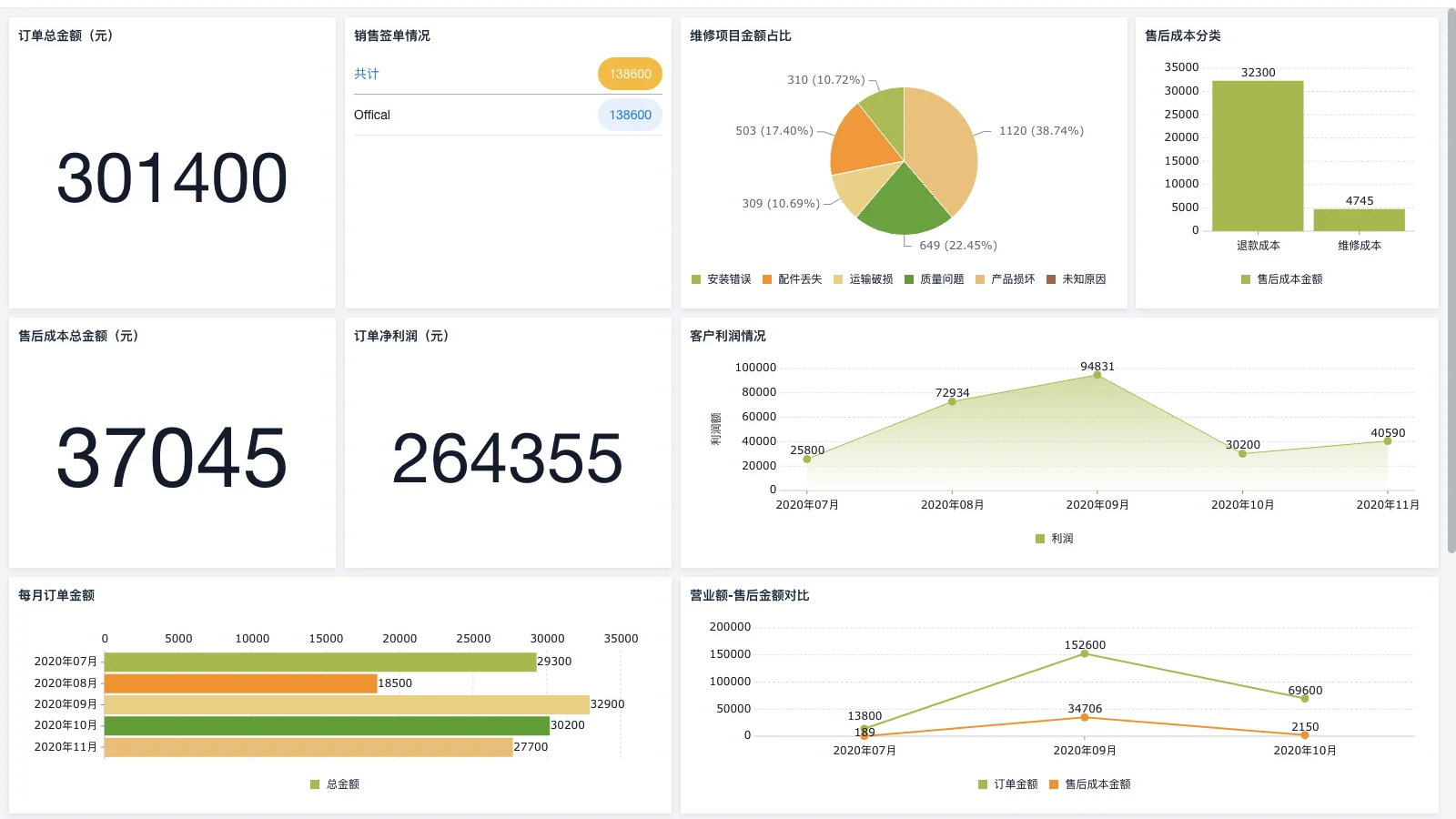The image size is (1456, 819).
Task: Select the 2020年08月 orange bar with 18500
Action: pyautogui.click(x=240, y=683)
